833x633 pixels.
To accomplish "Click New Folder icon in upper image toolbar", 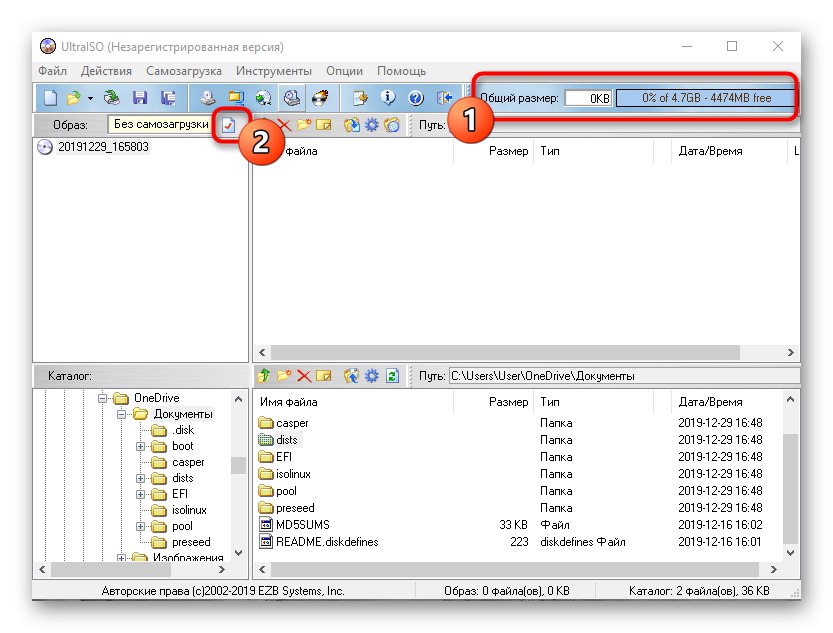I will 304,125.
